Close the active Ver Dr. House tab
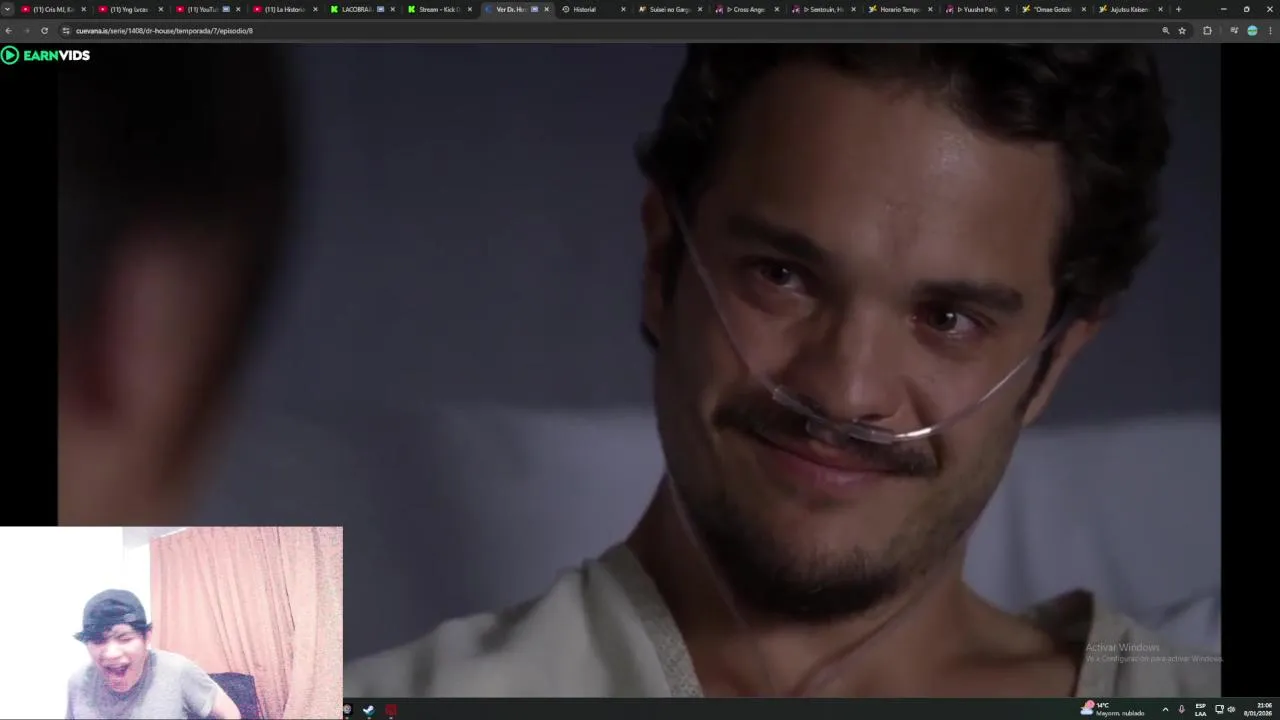Screen dimensions: 1280x720 point(546,9)
